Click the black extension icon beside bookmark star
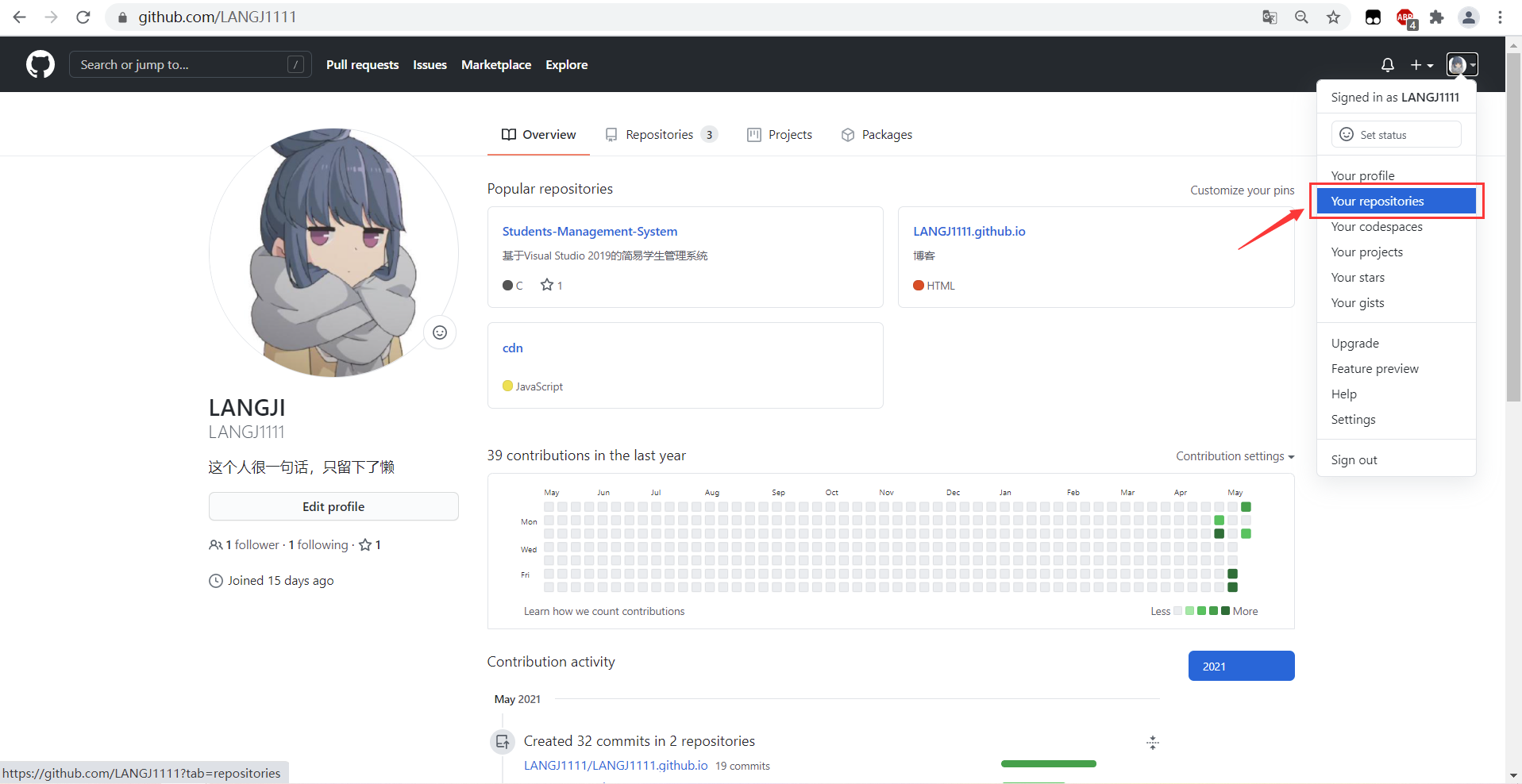The width and height of the screenshot is (1522, 784). click(1373, 17)
